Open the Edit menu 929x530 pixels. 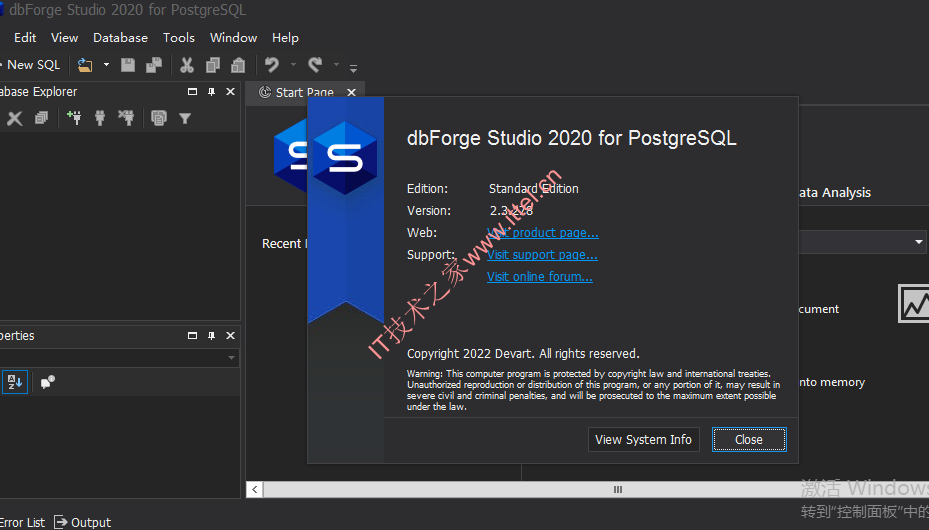point(25,38)
